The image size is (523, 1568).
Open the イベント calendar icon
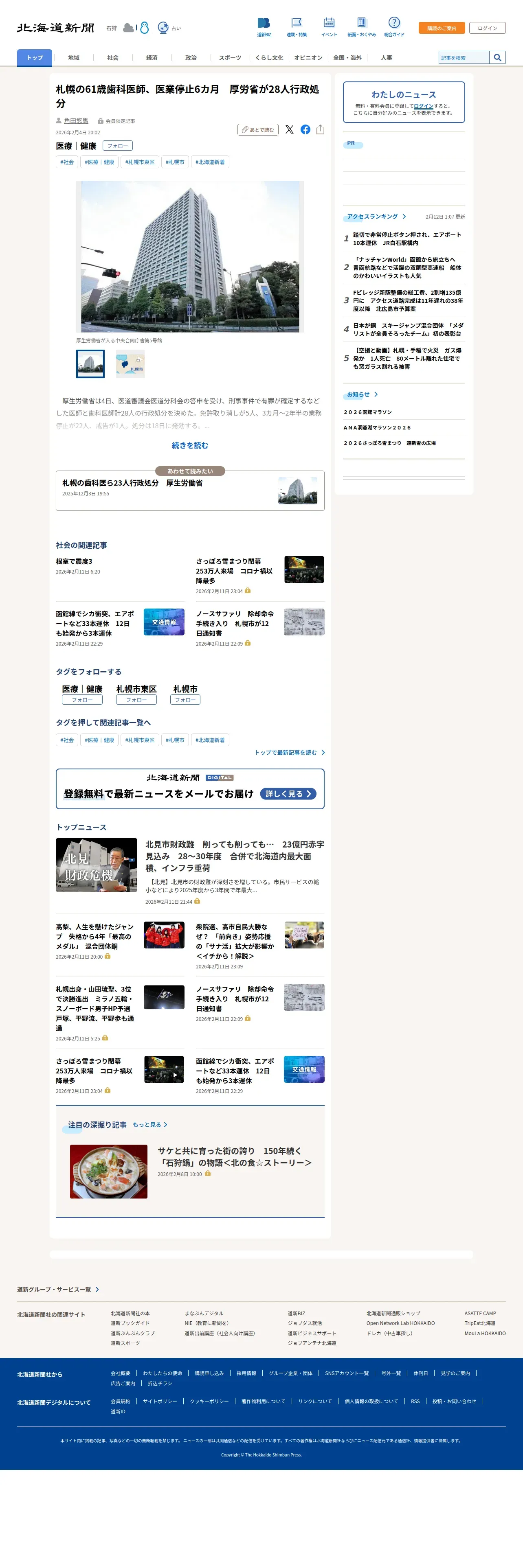[329, 23]
